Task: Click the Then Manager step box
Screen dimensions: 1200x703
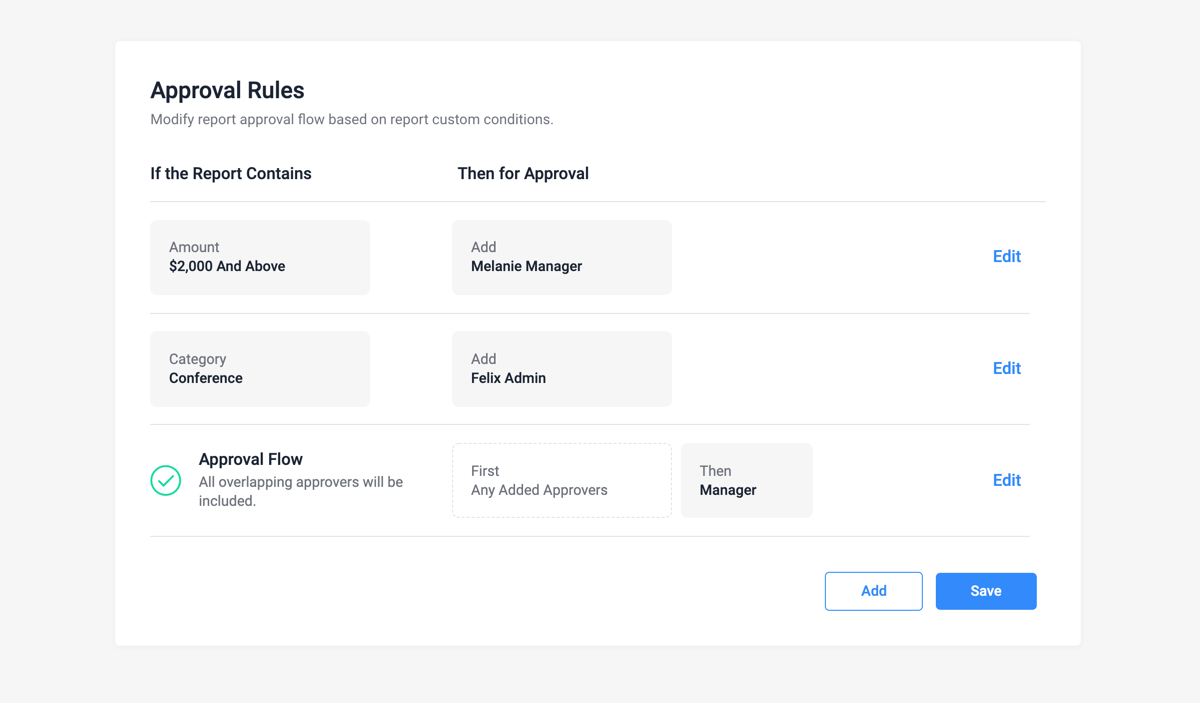Action: click(746, 480)
